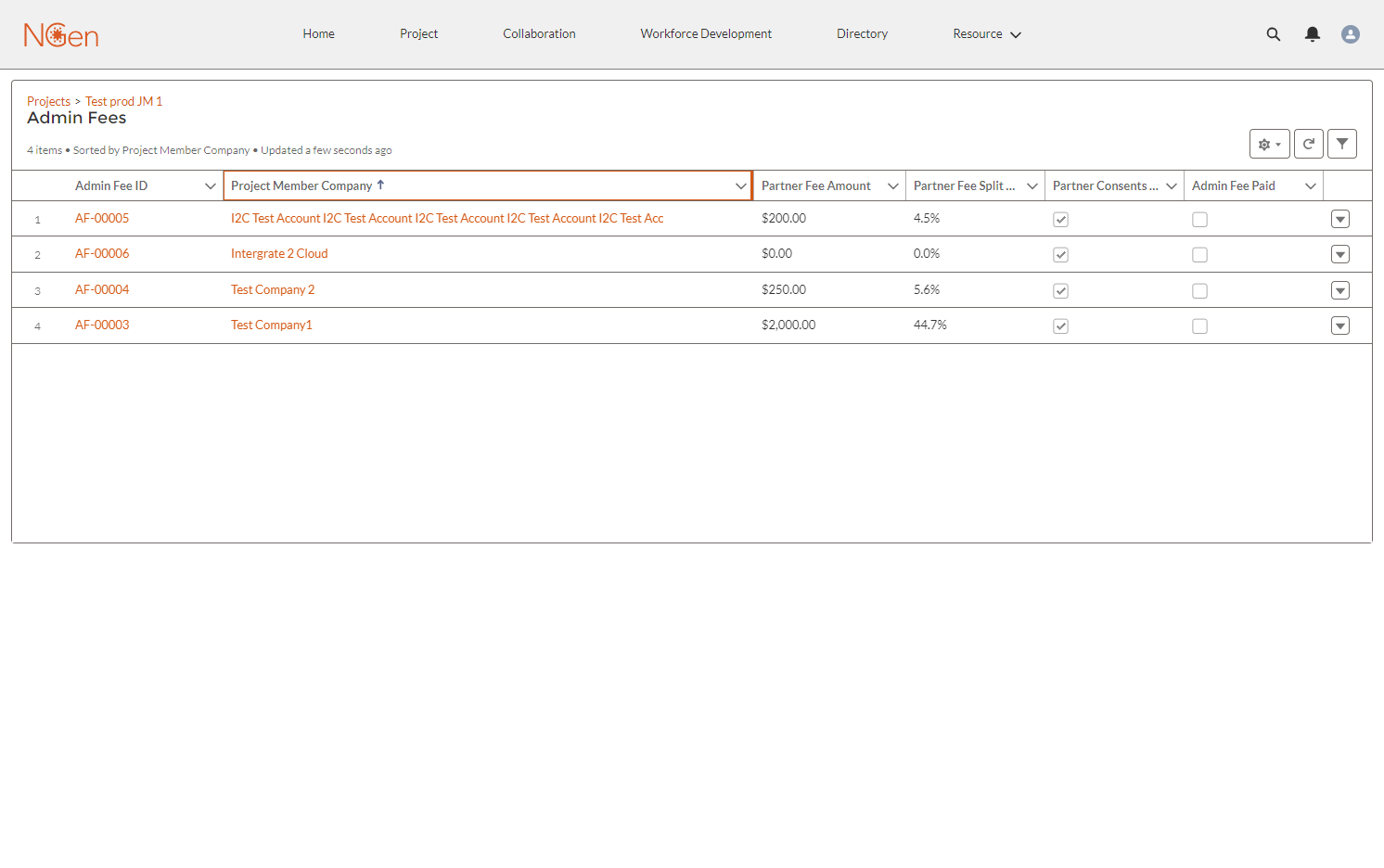Viewport: 1384px width, 868px height.
Task: Expand Admin Fee ID column menu
Action: (x=211, y=186)
